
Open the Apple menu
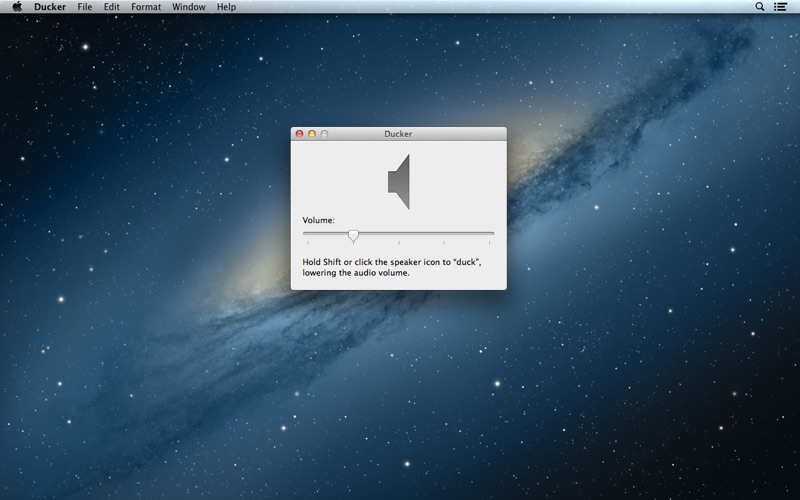click(x=17, y=7)
